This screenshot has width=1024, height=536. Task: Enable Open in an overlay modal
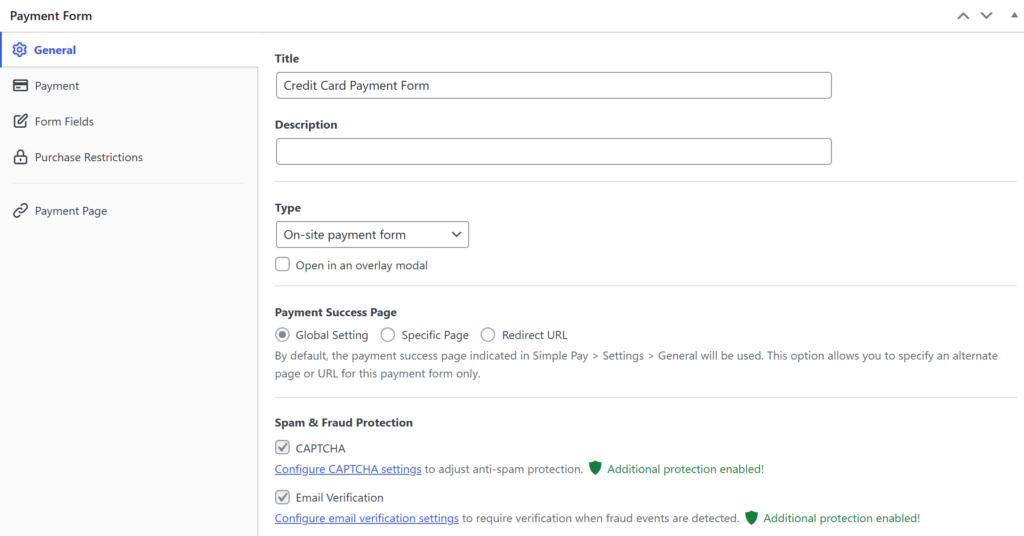[x=283, y=265]
